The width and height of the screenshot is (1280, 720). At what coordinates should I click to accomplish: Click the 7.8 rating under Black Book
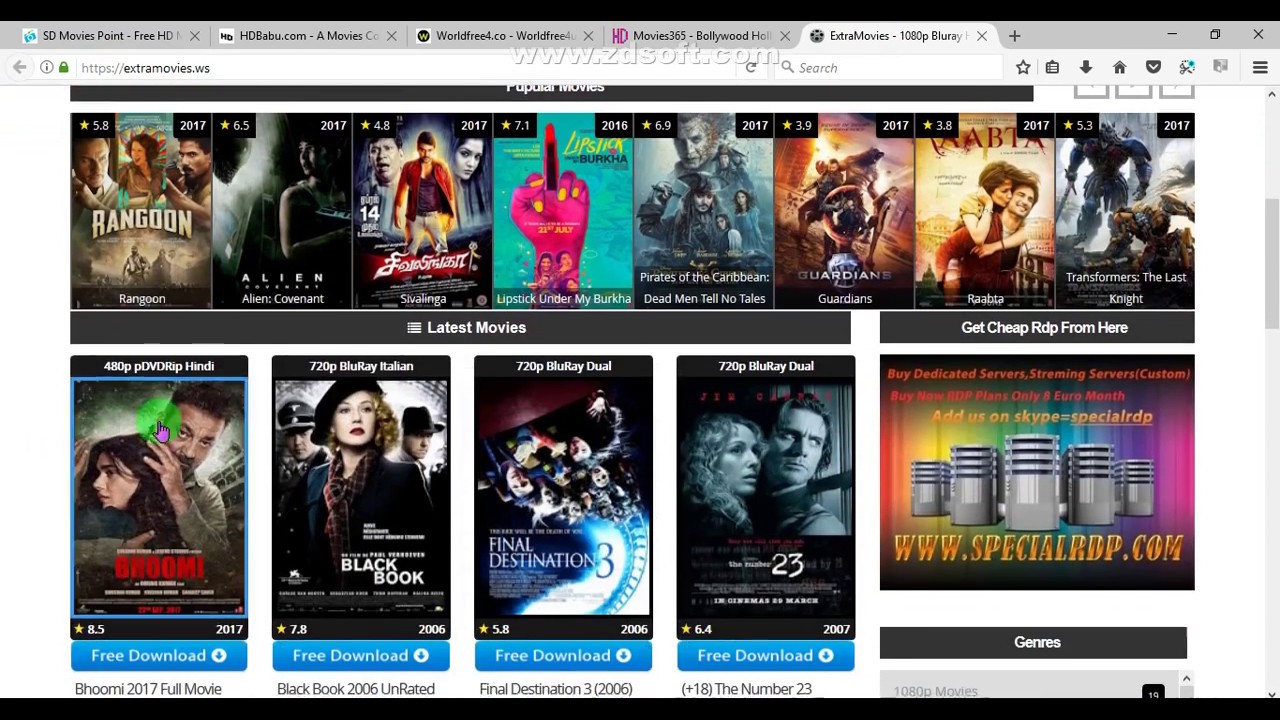pyautogui.click(x=291, y=629)
